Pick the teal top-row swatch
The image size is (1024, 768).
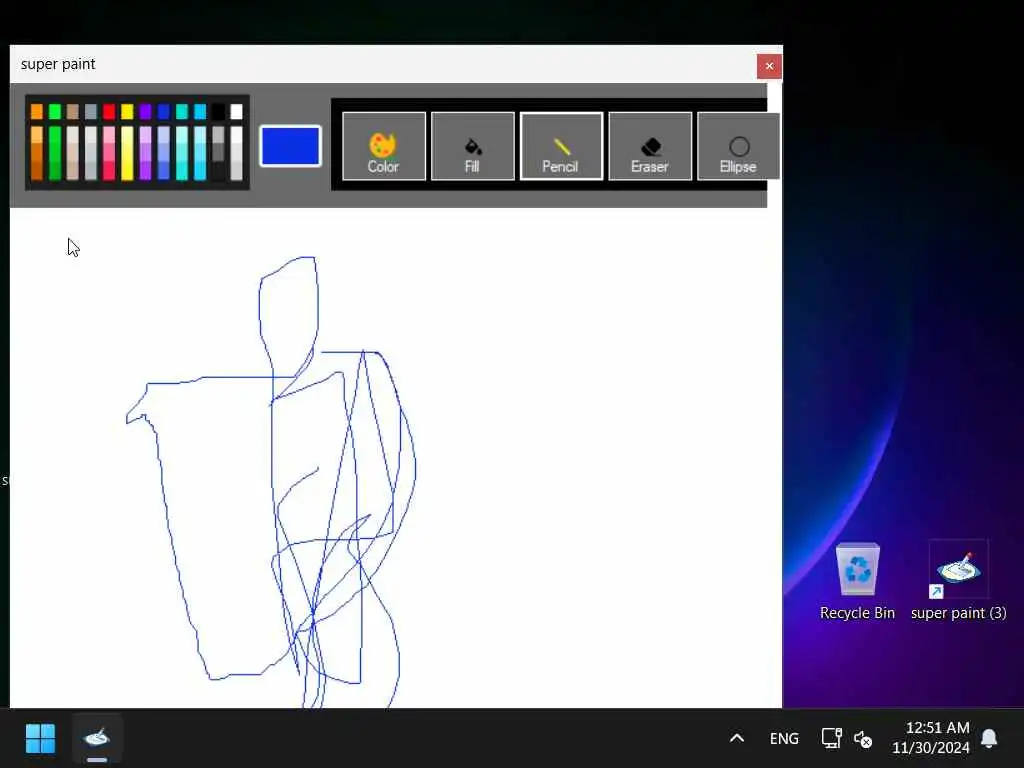(182, 112)
